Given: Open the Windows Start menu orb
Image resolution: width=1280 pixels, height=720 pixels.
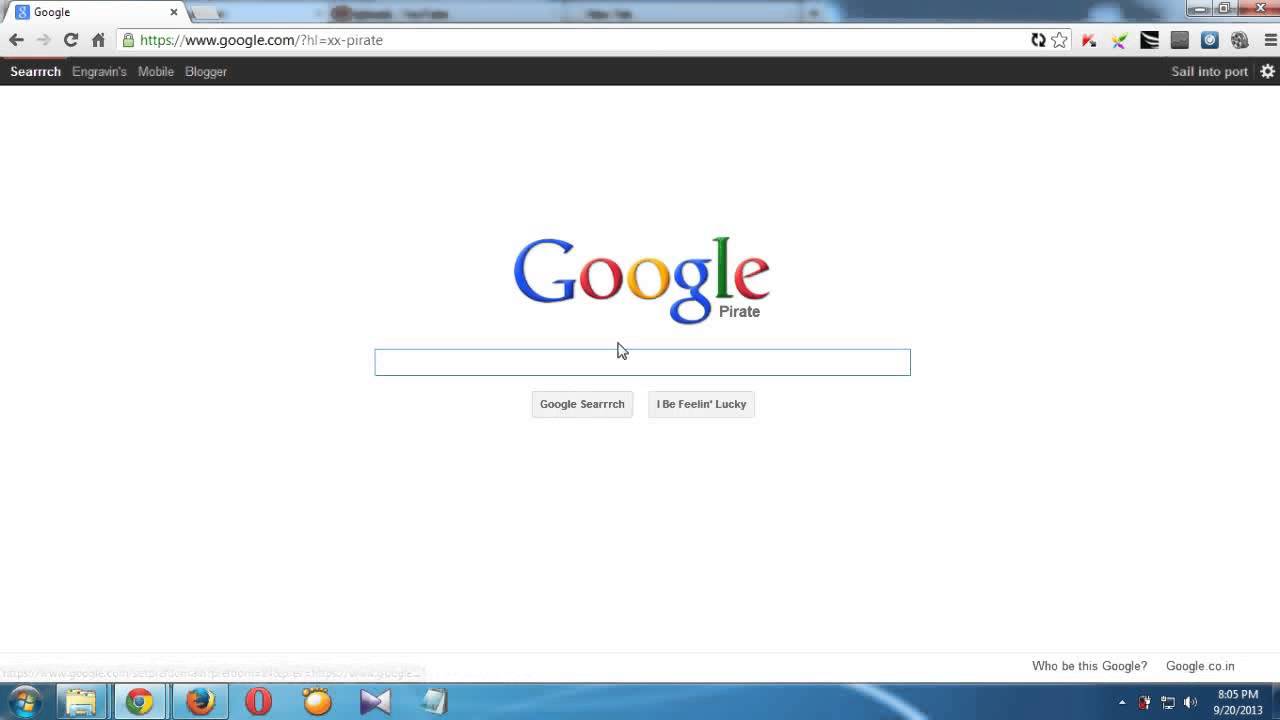Looking at the screenshot, I should [x=24, y=701].
